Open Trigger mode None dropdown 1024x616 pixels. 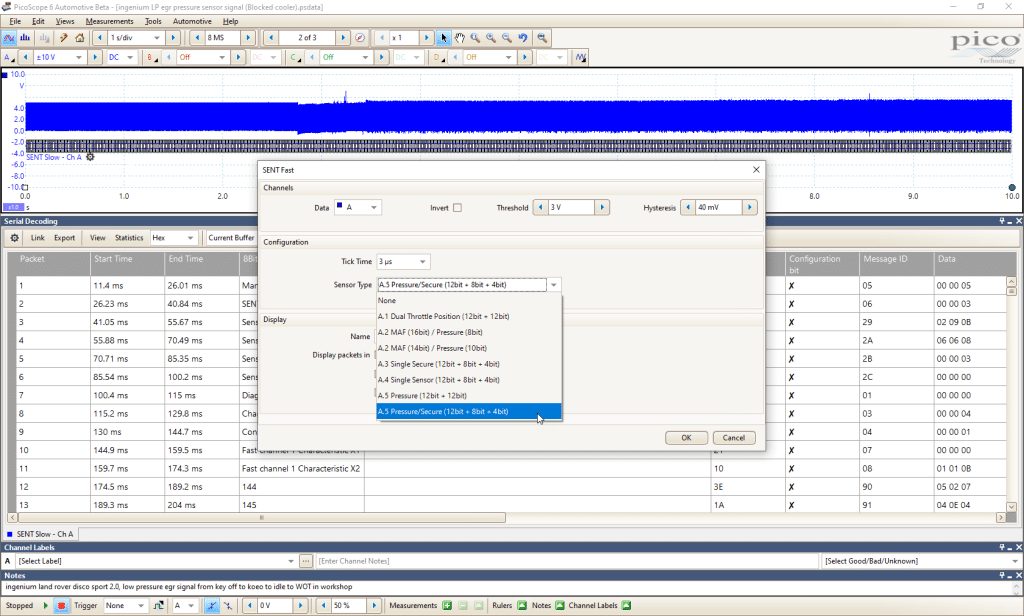pyautogui.click(x=125, y=606)
